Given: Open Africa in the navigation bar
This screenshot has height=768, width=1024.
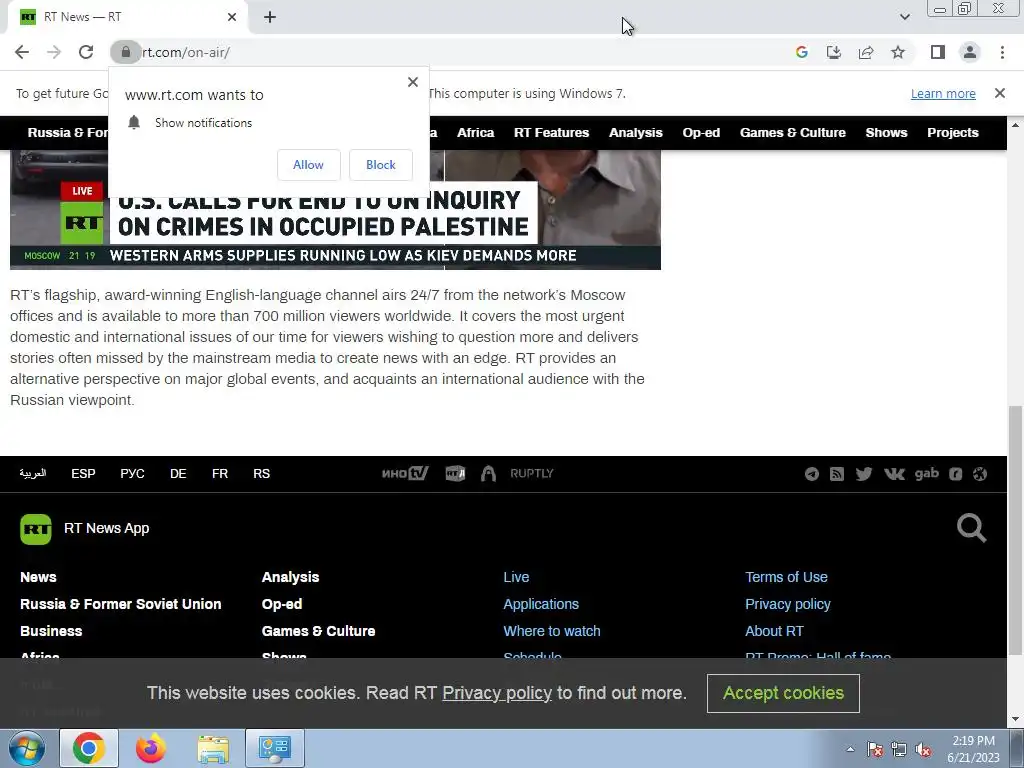Looking at the screenshot, I should [475, 133].
